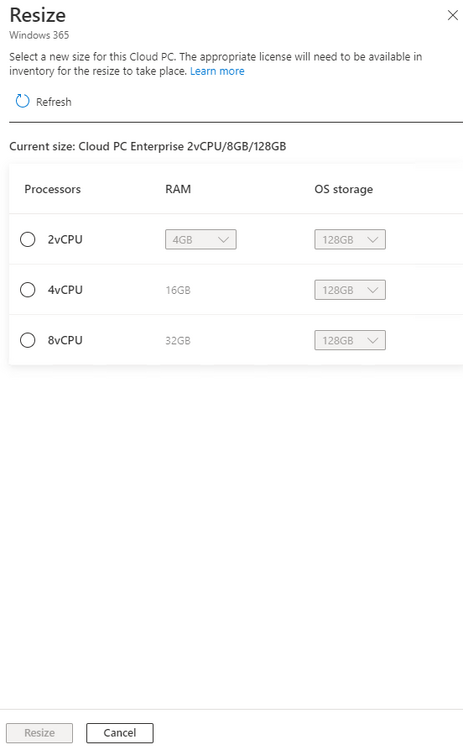The height and width of the screenshot is (750, 463).
Task: Click the Refresh text label
Action: click(x=54, y=102)
